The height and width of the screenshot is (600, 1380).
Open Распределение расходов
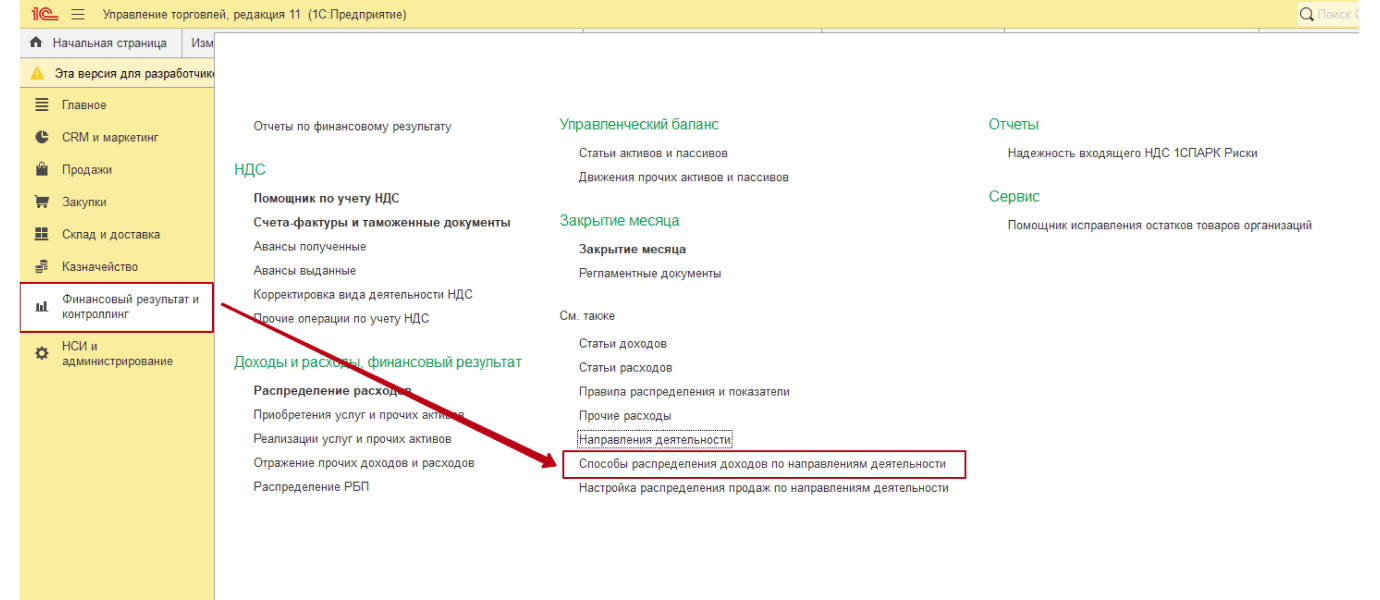[x=332, y=391]
